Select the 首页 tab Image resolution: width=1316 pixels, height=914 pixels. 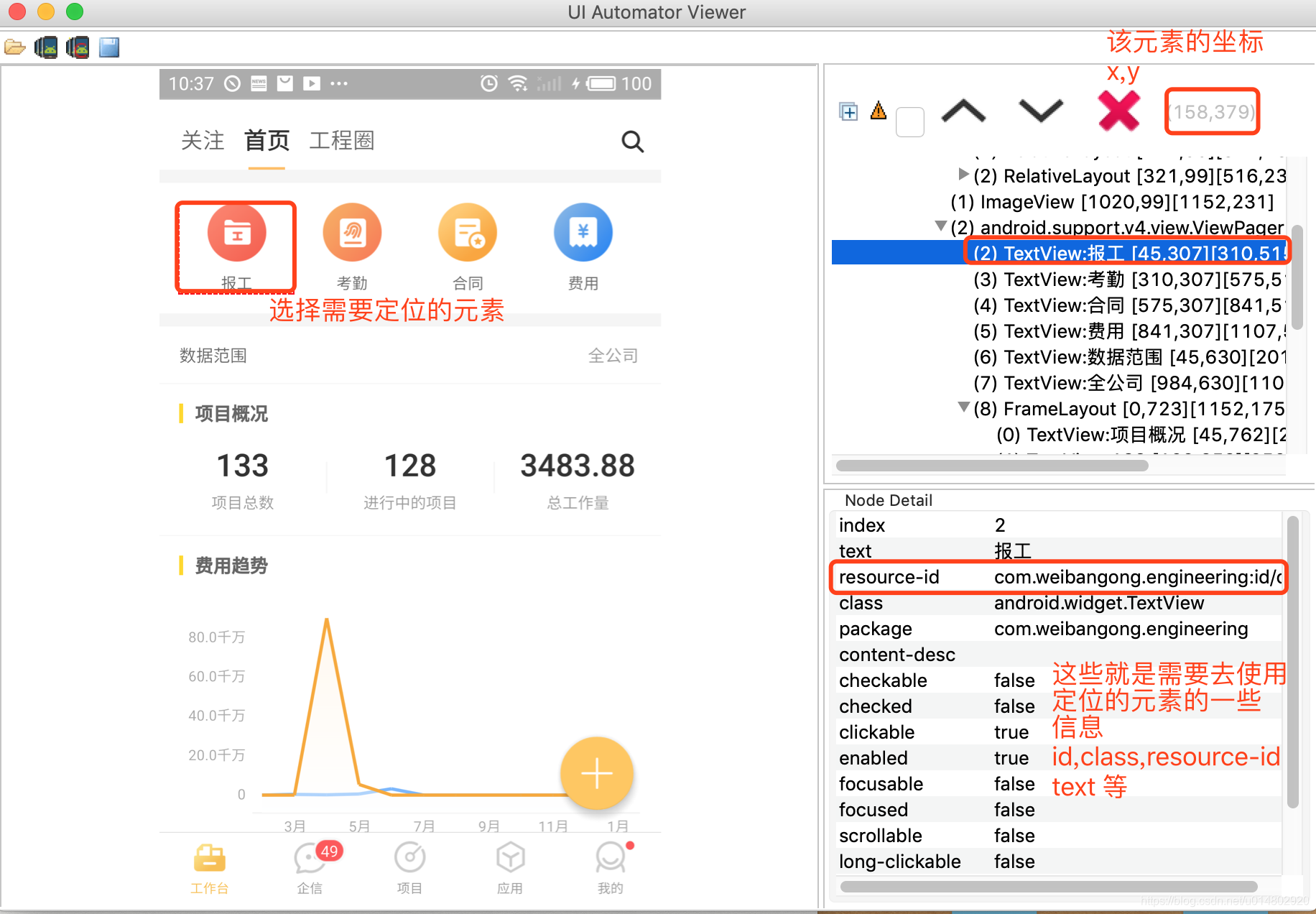click(267, 140)
